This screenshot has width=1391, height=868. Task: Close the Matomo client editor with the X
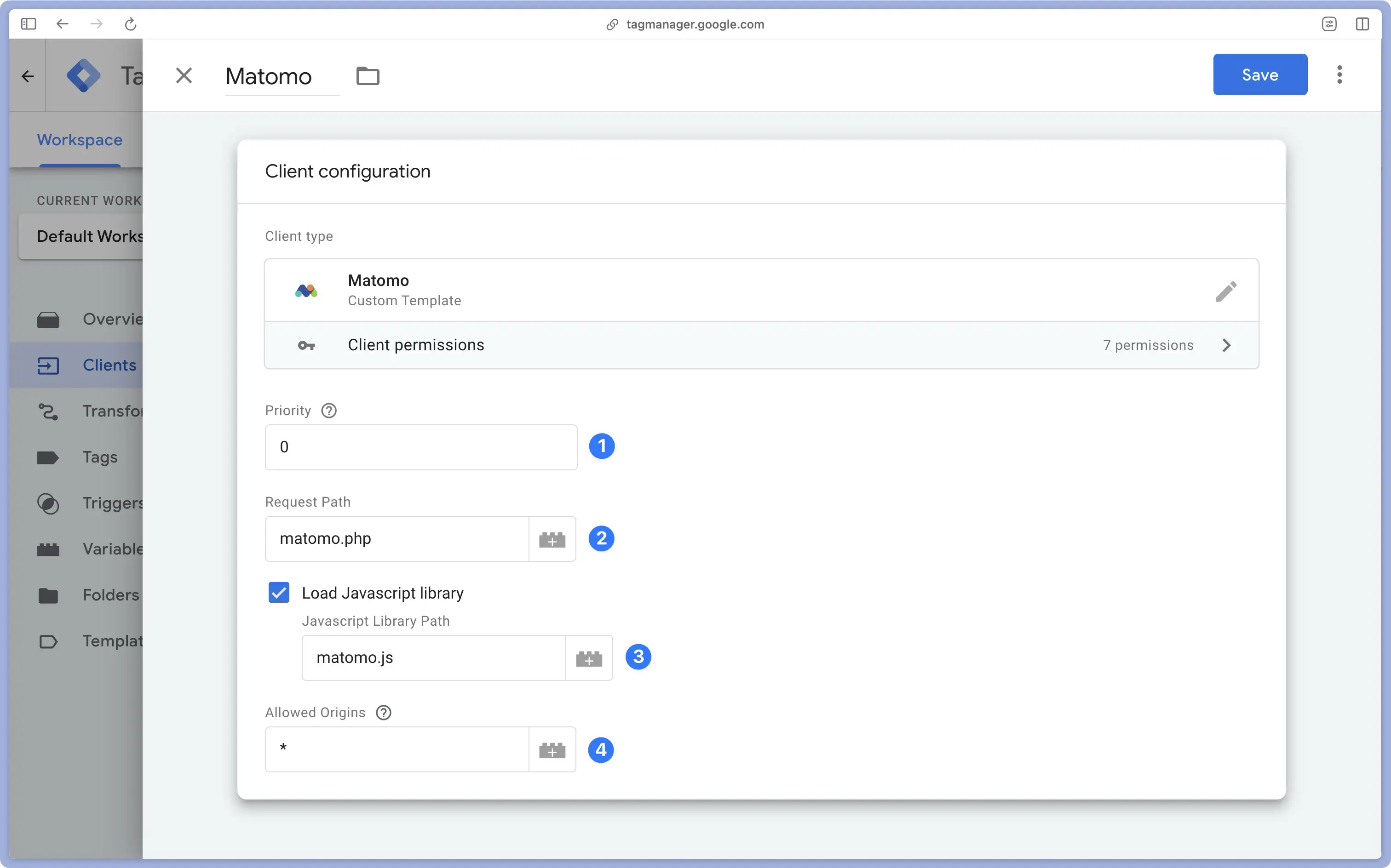184,75
